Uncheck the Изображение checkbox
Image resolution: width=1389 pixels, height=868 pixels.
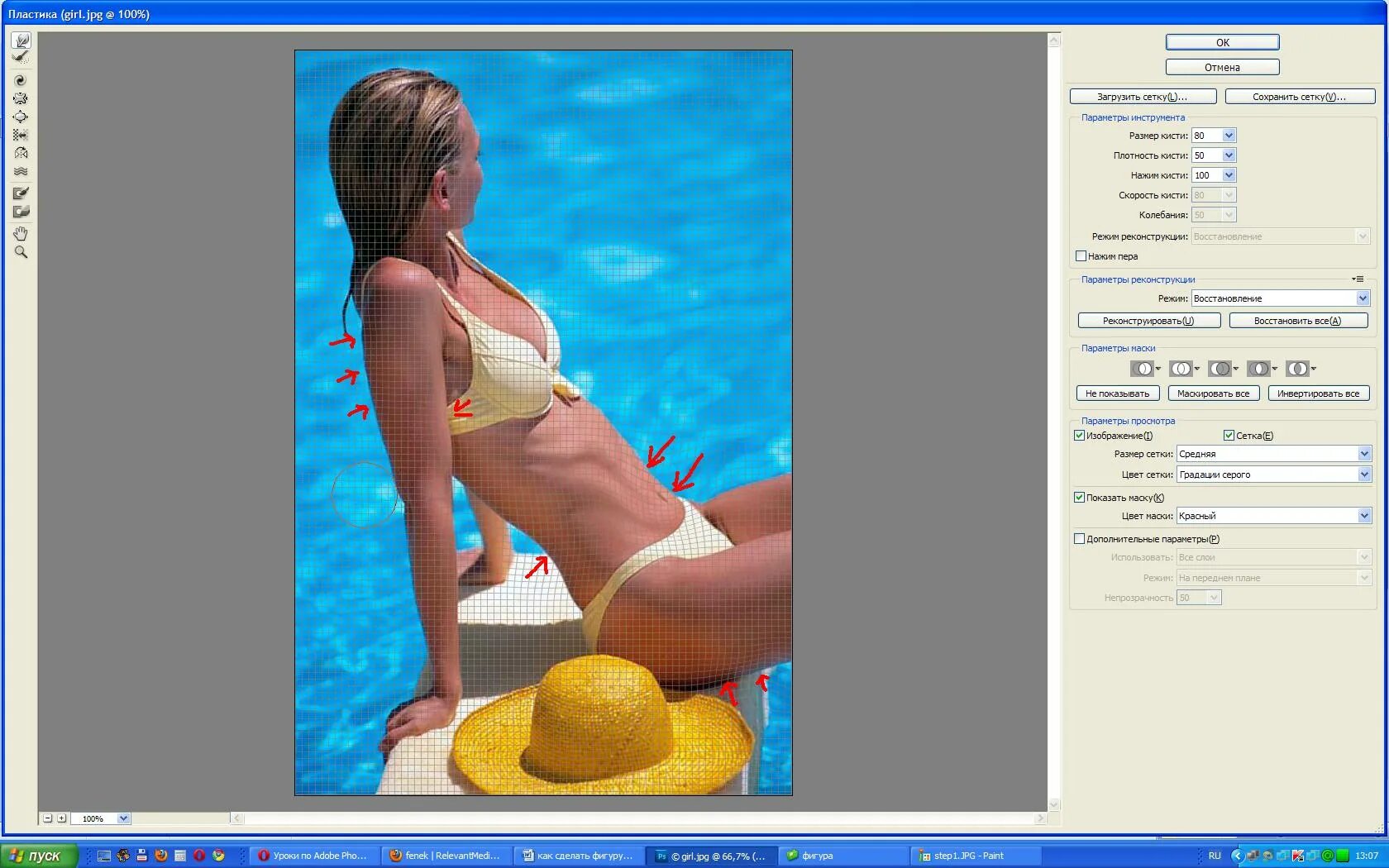pyautogui.click(x=1079, y=436)
